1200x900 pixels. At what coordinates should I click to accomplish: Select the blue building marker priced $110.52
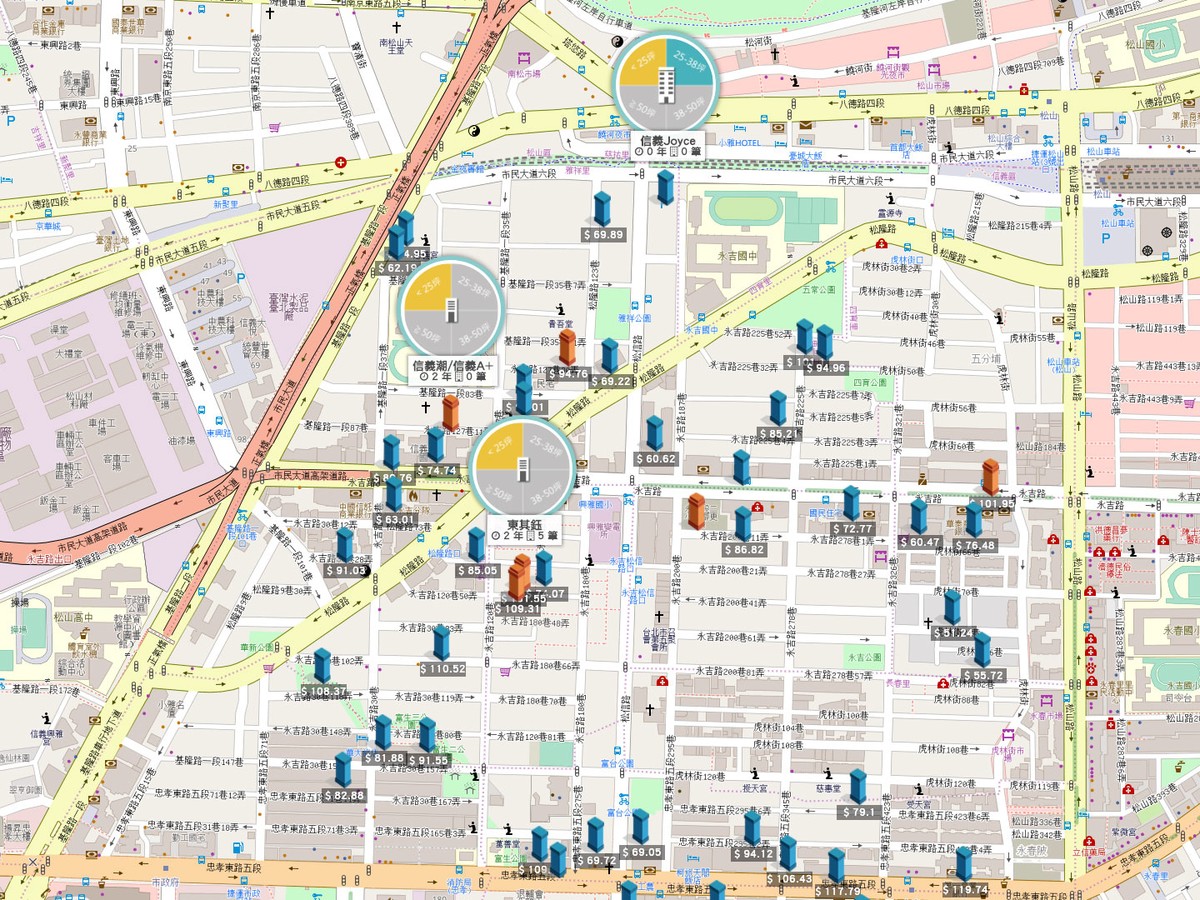[x=442, y=643]
